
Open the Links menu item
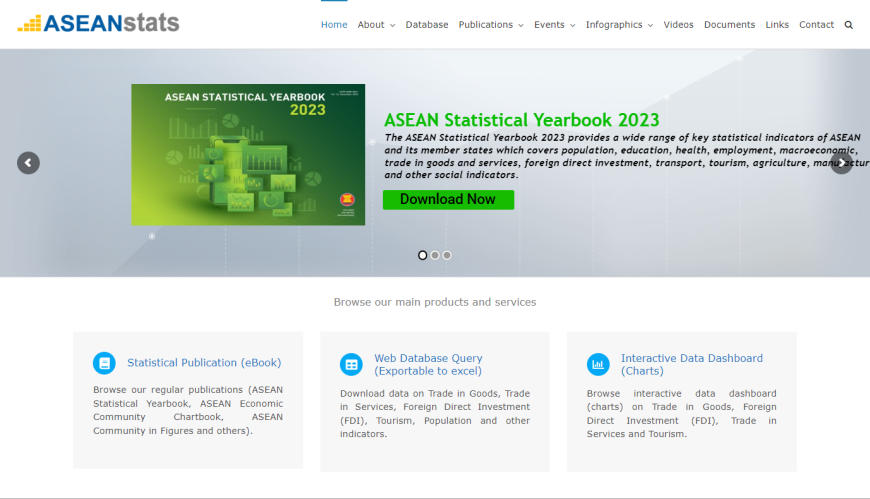777,25
